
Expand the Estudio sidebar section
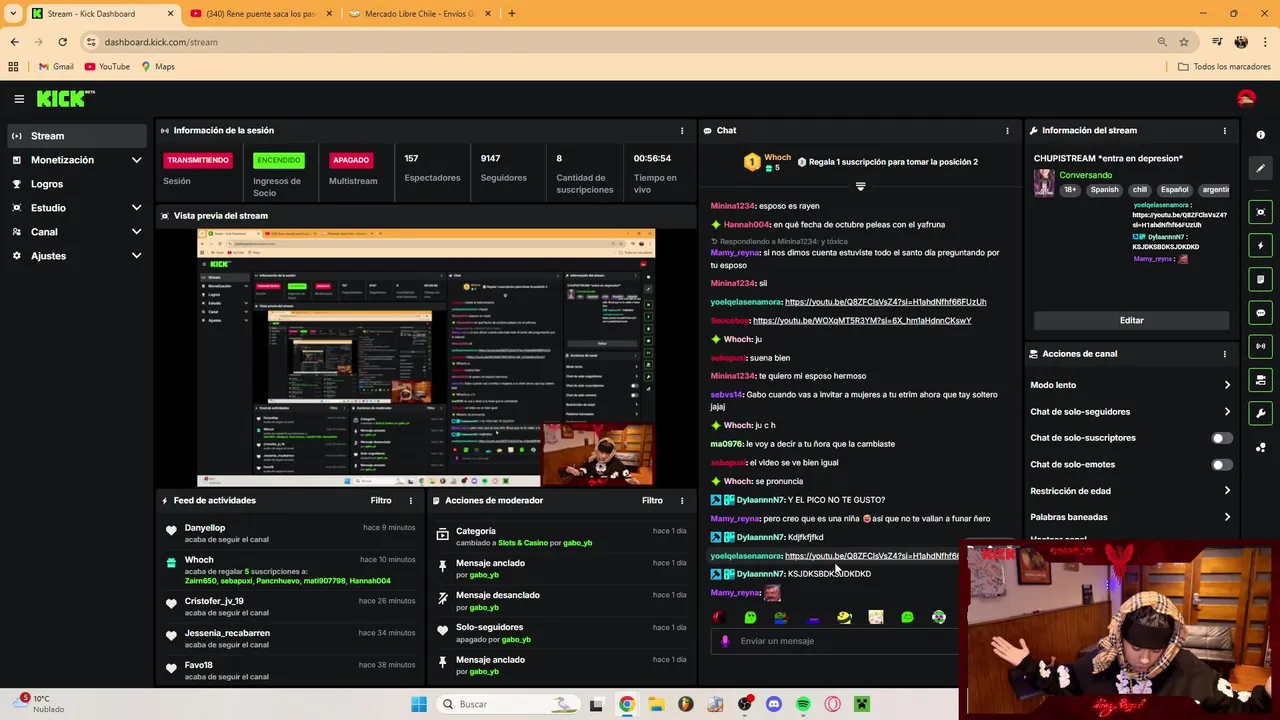(136, 208)
